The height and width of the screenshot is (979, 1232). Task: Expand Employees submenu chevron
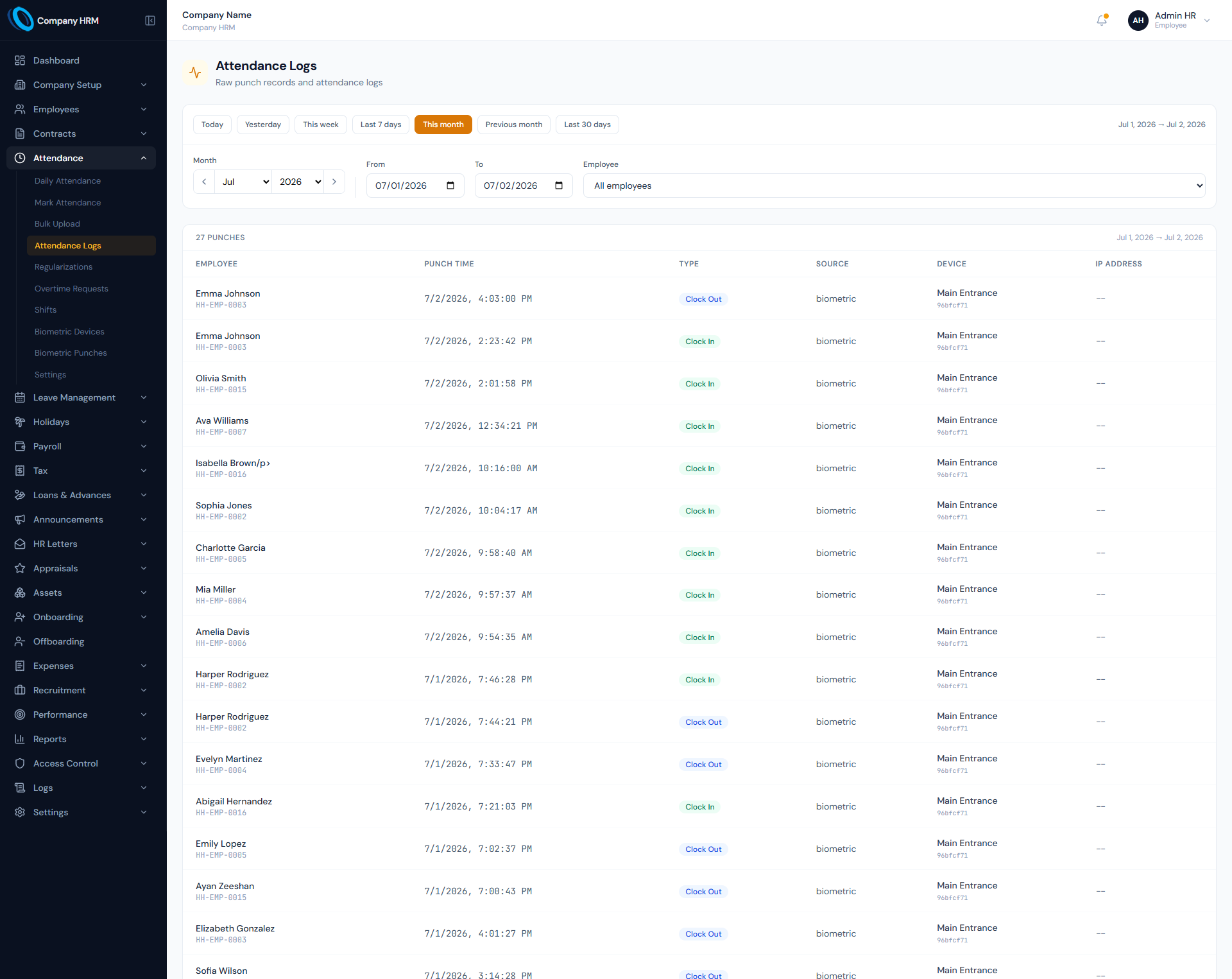point(144,109)
